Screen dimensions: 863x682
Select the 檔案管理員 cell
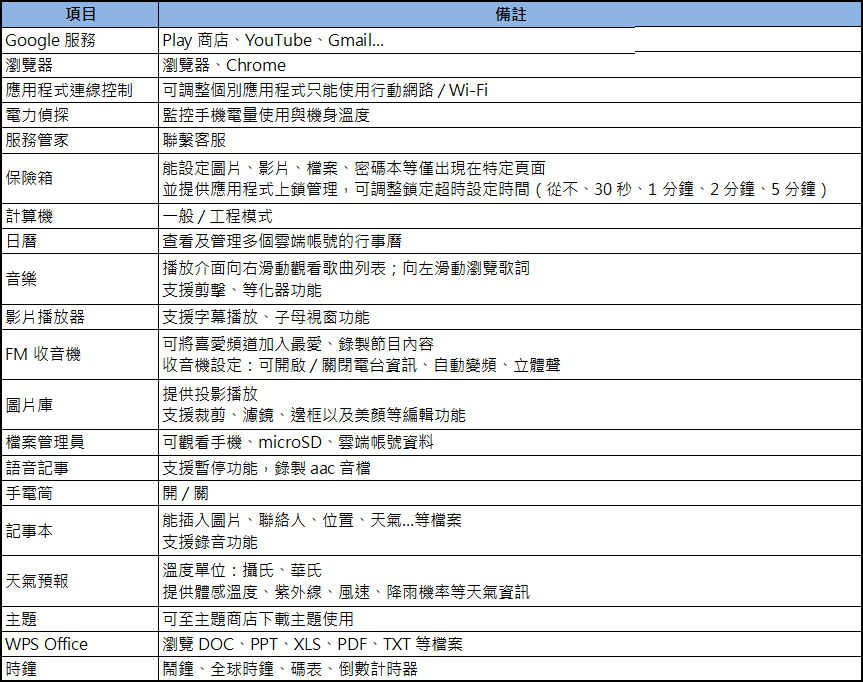80,442
